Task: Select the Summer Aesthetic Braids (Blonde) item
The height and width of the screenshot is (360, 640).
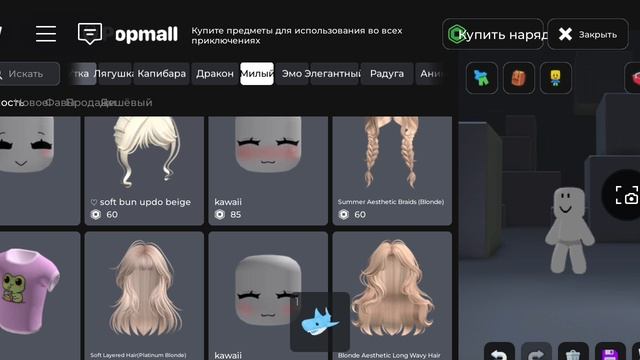Action: click(392, 171)
